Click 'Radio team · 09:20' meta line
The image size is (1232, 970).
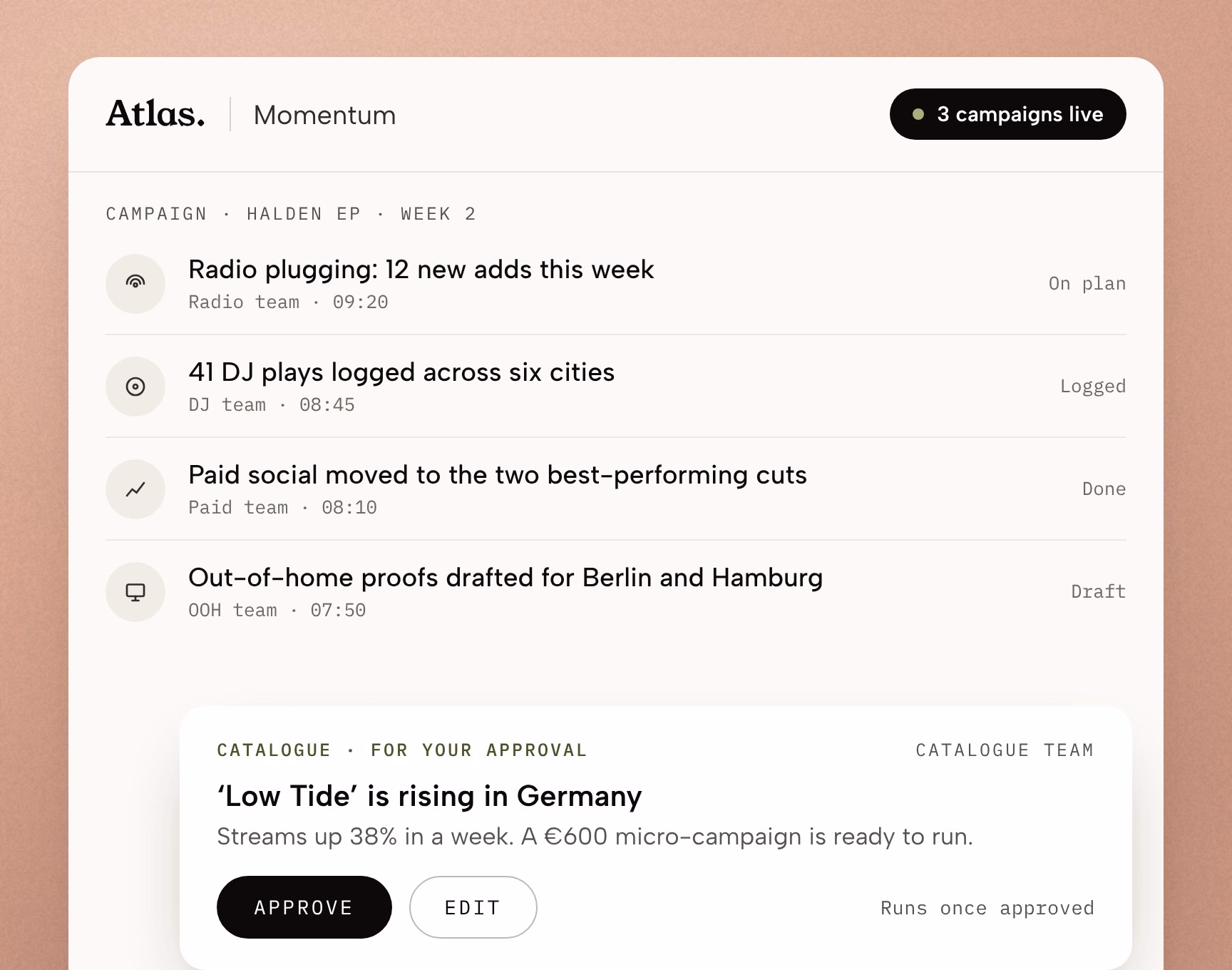point(288,302)
